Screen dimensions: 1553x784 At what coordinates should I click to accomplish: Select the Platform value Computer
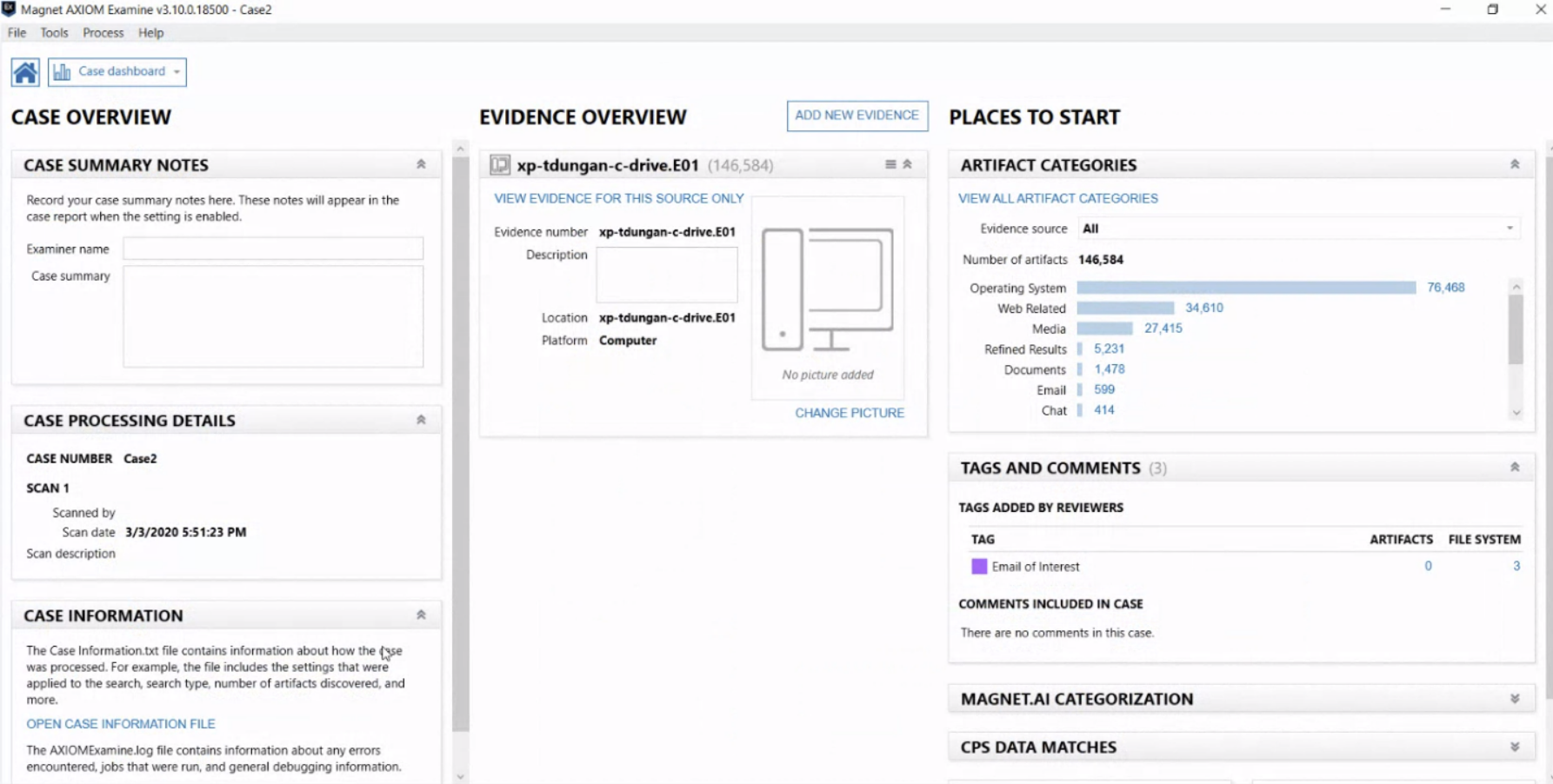628,340
